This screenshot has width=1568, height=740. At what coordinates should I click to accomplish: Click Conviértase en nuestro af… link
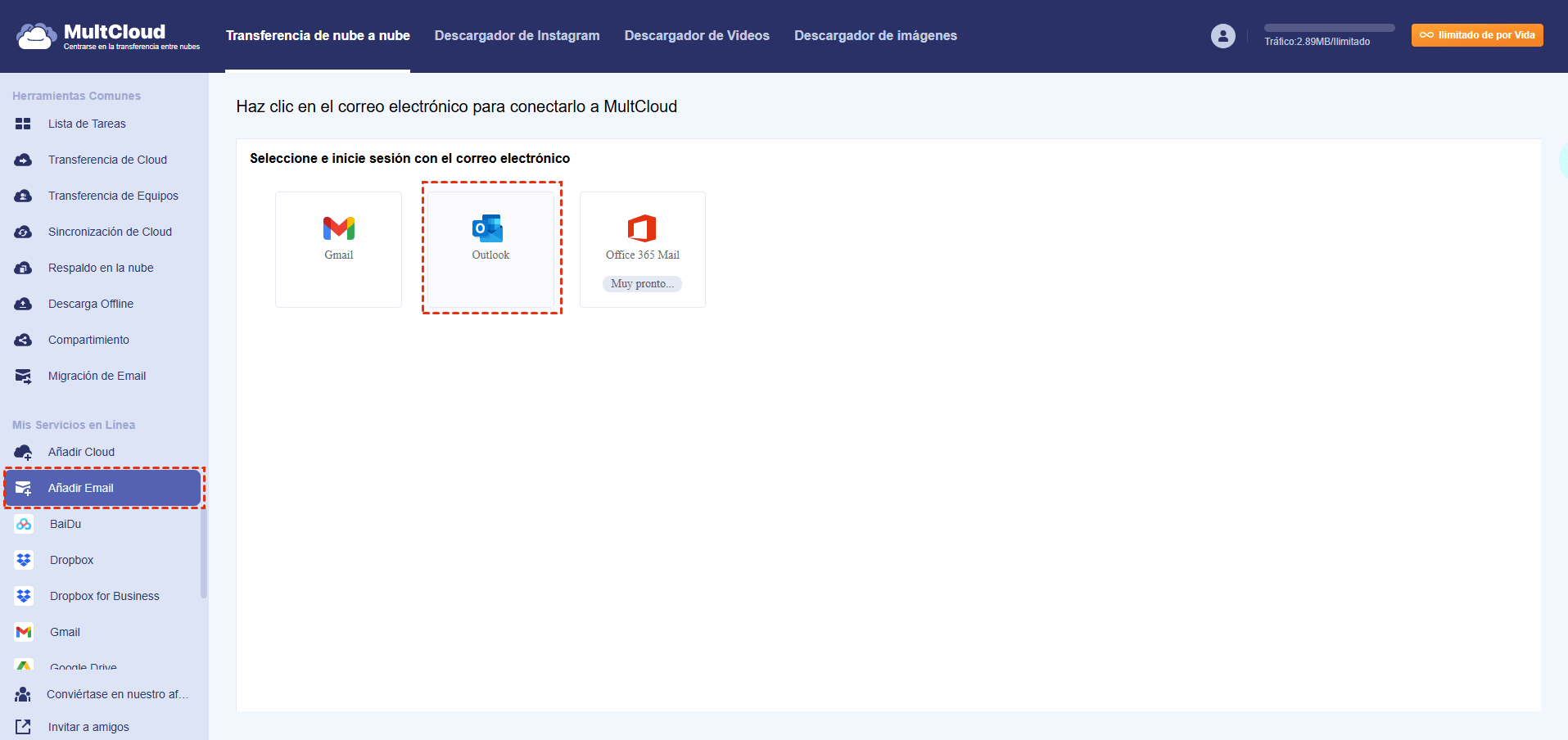pos(117,694)
